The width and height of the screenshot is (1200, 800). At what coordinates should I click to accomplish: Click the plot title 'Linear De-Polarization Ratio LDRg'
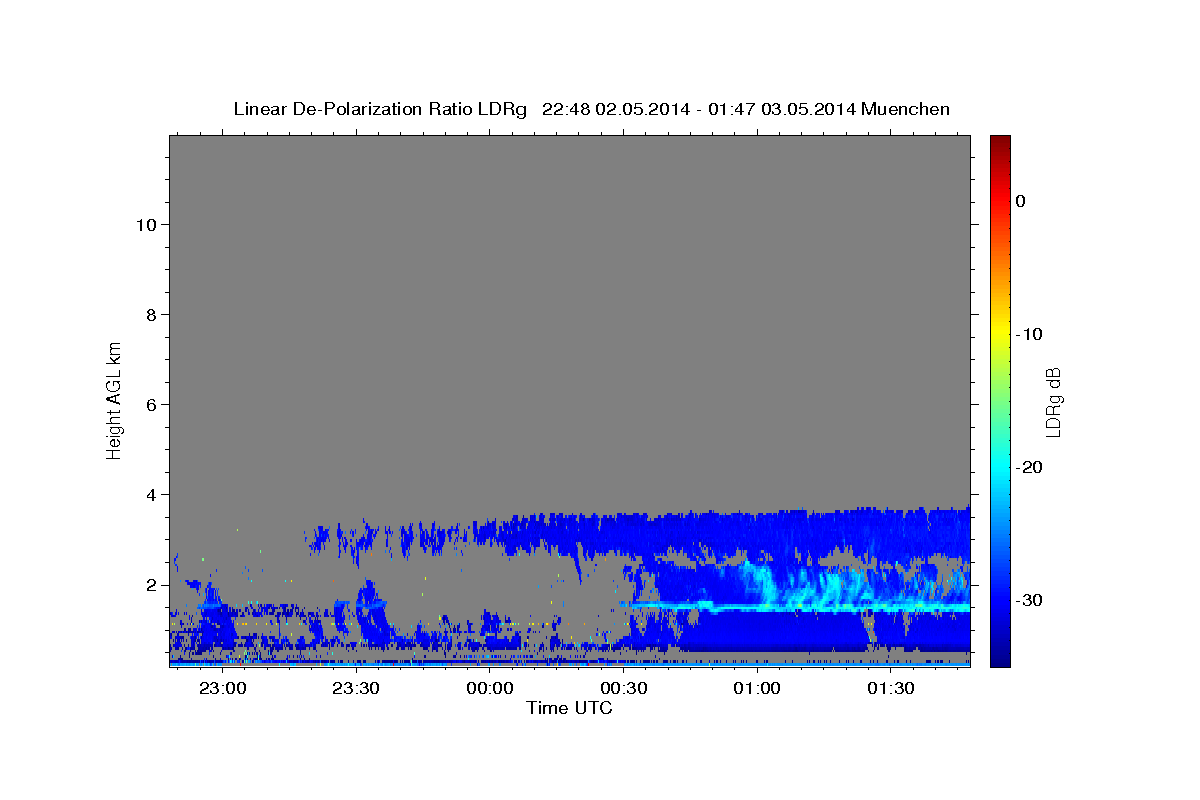(x=379, y=109)
